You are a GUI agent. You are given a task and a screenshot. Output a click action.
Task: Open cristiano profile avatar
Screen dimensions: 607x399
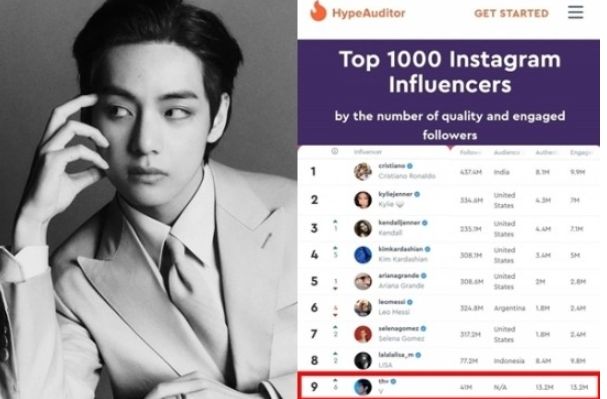coord(363,171)
